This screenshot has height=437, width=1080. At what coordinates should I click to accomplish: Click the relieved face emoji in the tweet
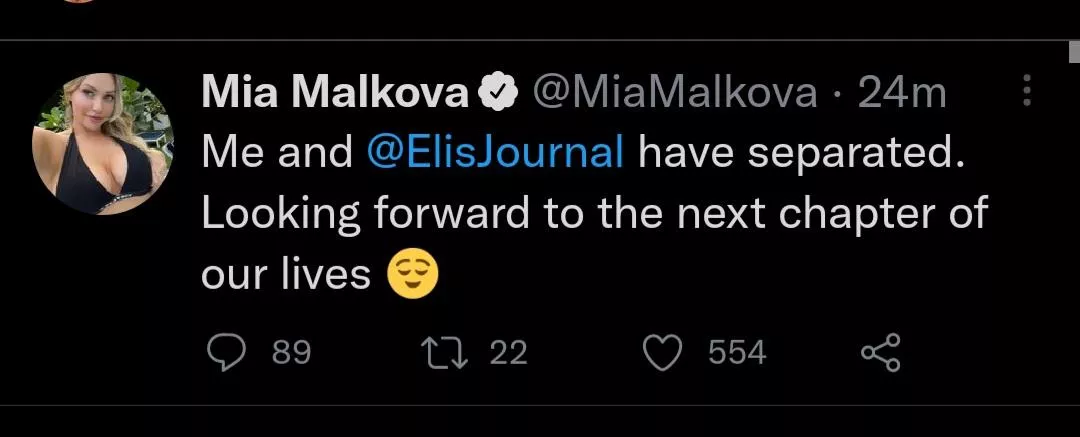pos(414,273)
